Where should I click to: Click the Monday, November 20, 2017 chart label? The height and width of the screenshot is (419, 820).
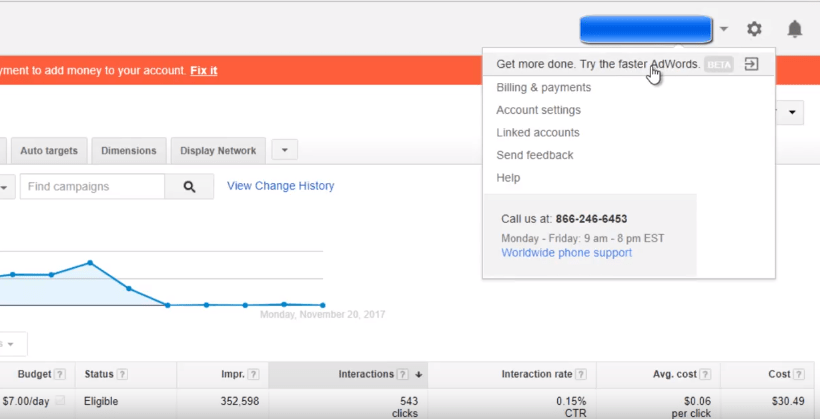click(x=323, y=314)
